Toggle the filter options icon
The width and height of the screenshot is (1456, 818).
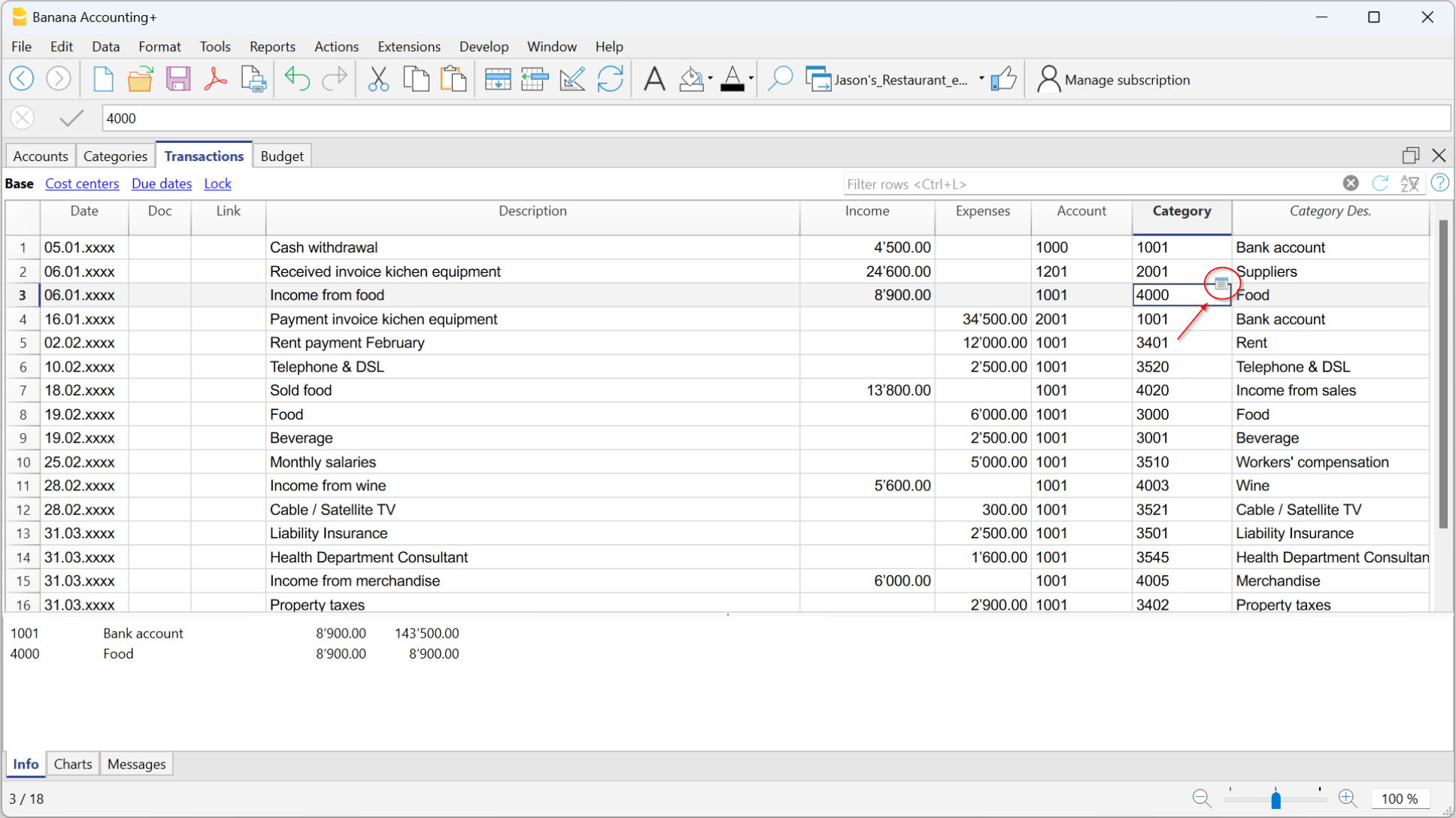click(x=1409, y=183)
